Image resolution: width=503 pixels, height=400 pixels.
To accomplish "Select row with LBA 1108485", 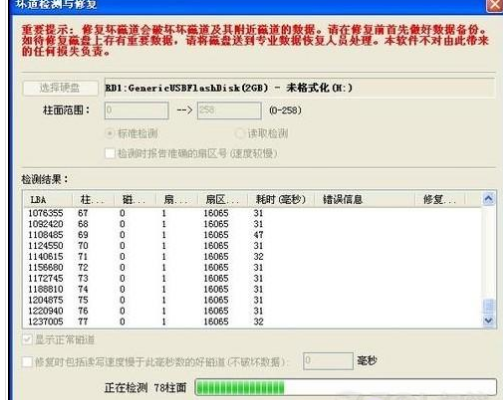I will pyautogui.click(x=252, y=235).
